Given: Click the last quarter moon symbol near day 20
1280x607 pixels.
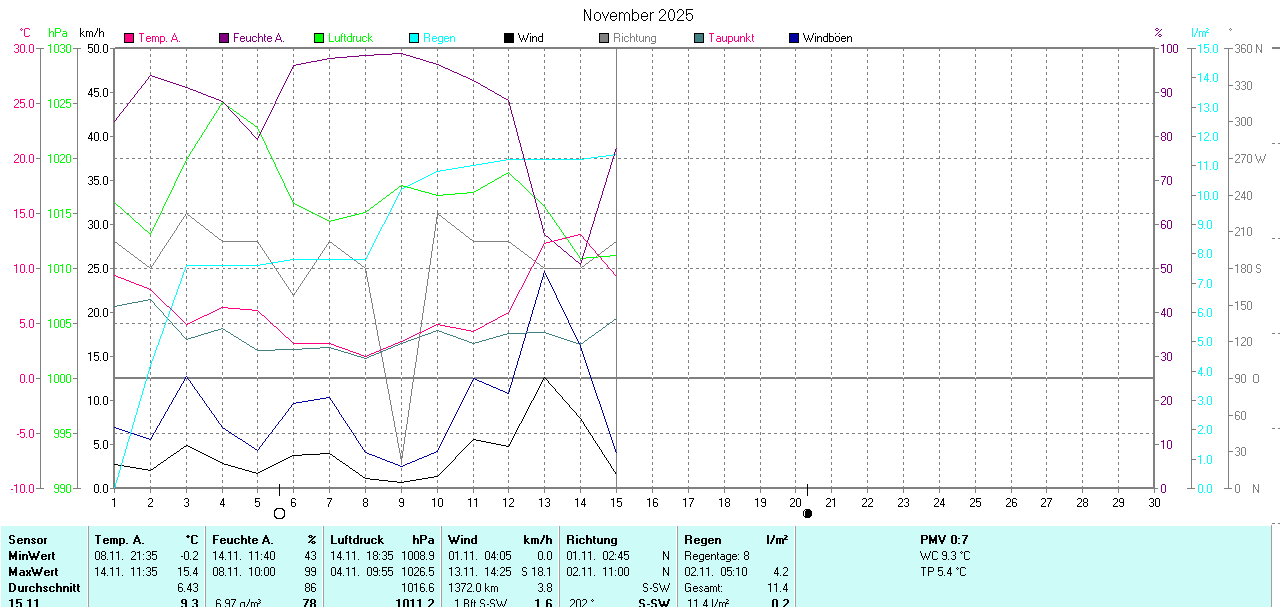Looking at the screenshot, I should point(807,513).
